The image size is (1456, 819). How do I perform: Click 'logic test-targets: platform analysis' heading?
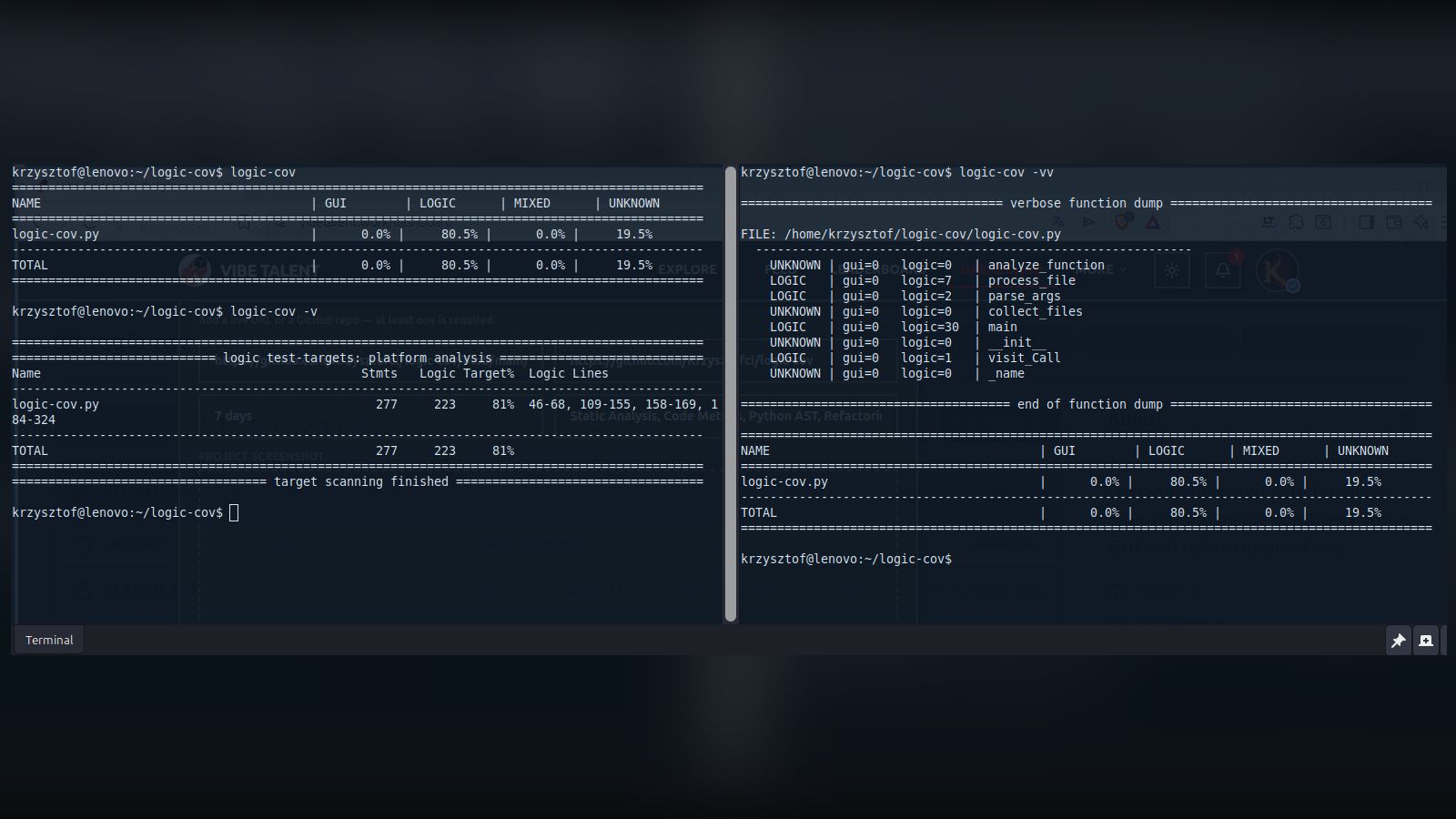pos(358,358)
